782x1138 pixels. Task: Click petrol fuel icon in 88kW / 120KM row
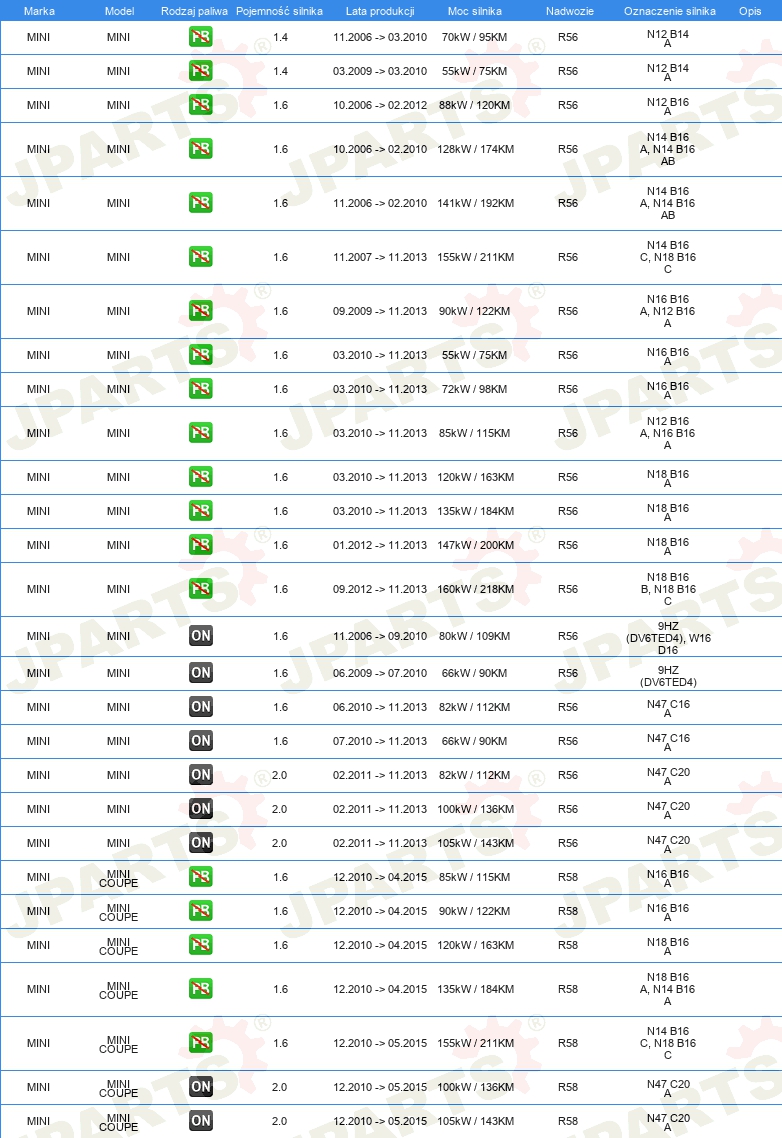200,105
